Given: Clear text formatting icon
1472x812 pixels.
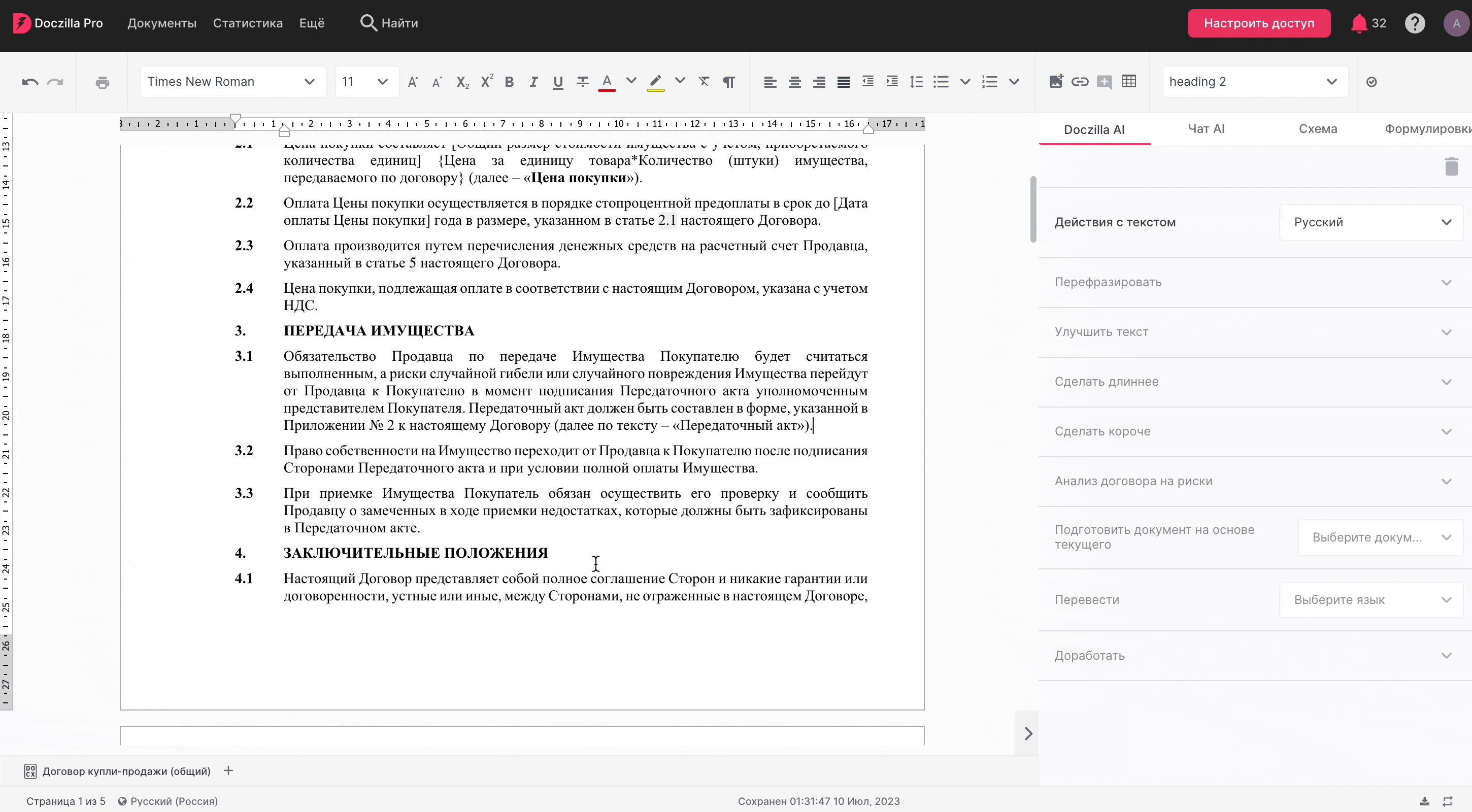Looking at the screenshot, I should tap(704, 82).
